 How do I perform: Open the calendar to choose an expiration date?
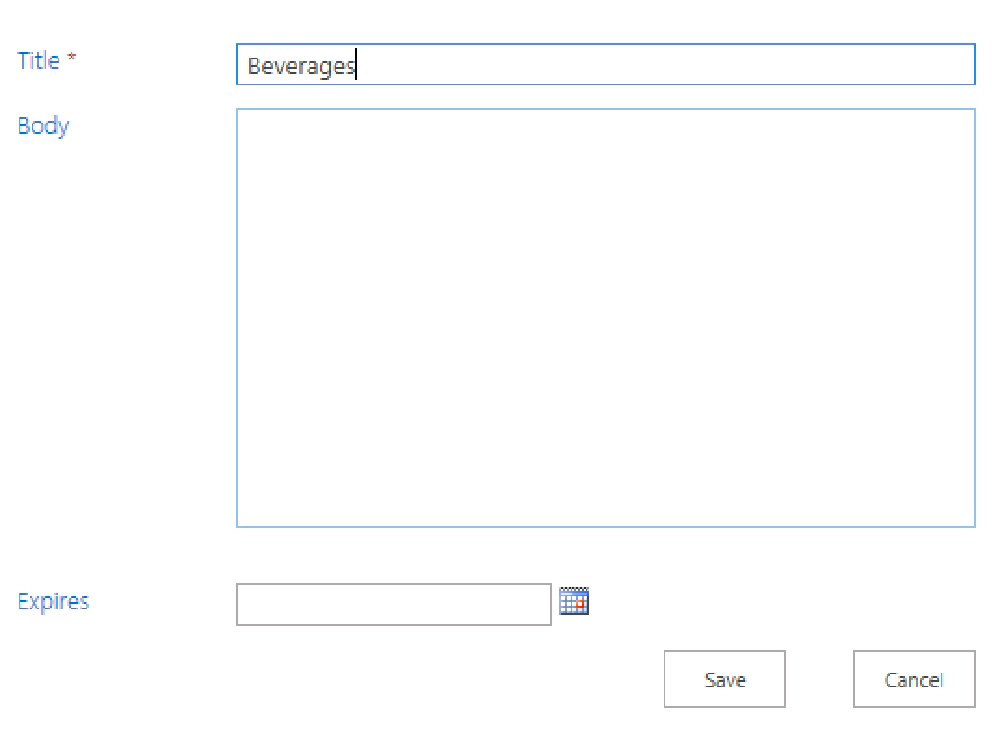[574, 601]
